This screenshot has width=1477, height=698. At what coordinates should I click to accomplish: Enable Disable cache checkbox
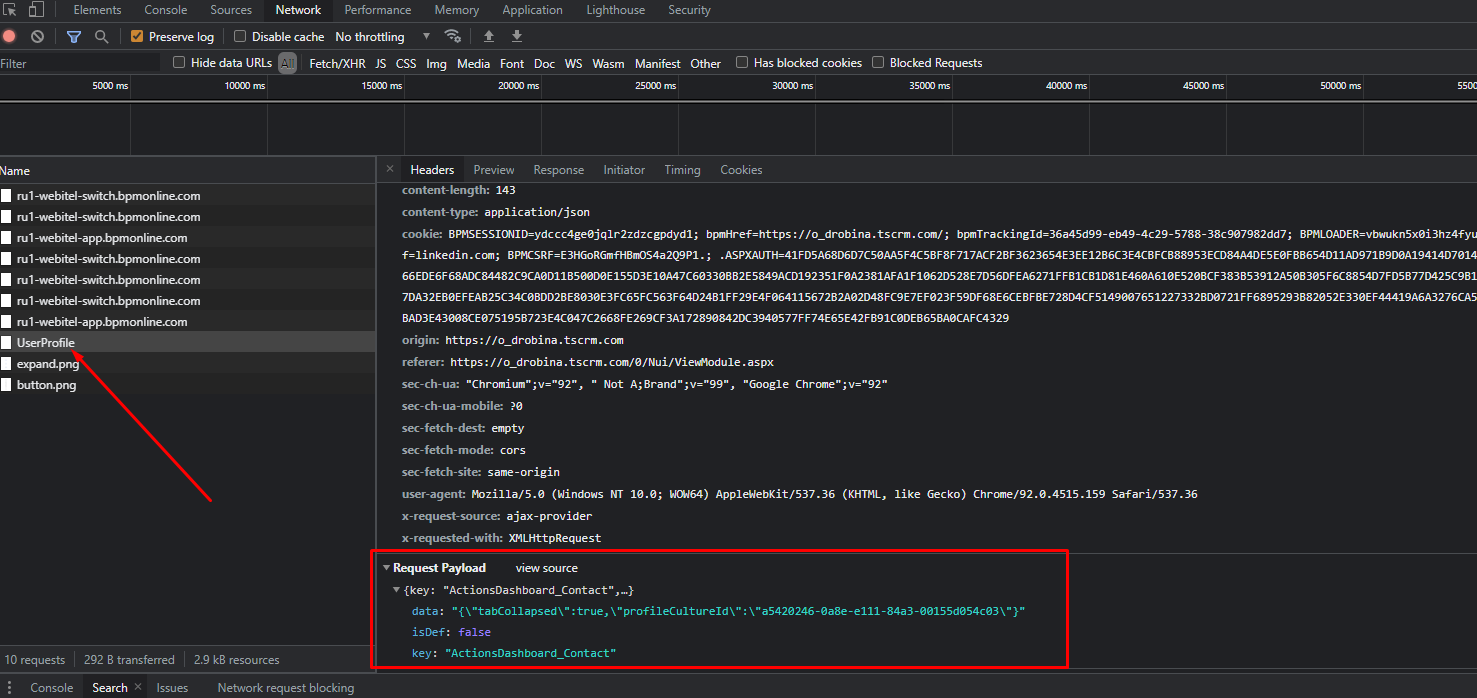click(x=240, y=36)
